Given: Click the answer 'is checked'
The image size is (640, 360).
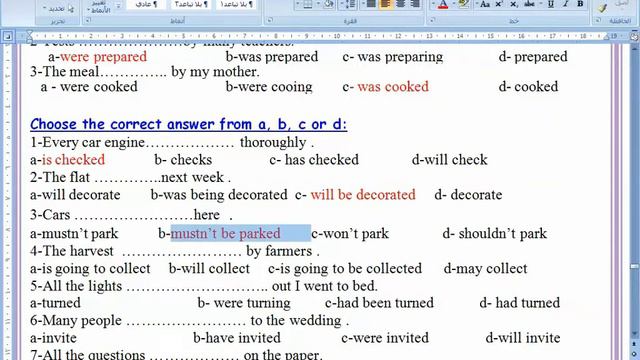Looking at the screenshot, I should [73, 160].
